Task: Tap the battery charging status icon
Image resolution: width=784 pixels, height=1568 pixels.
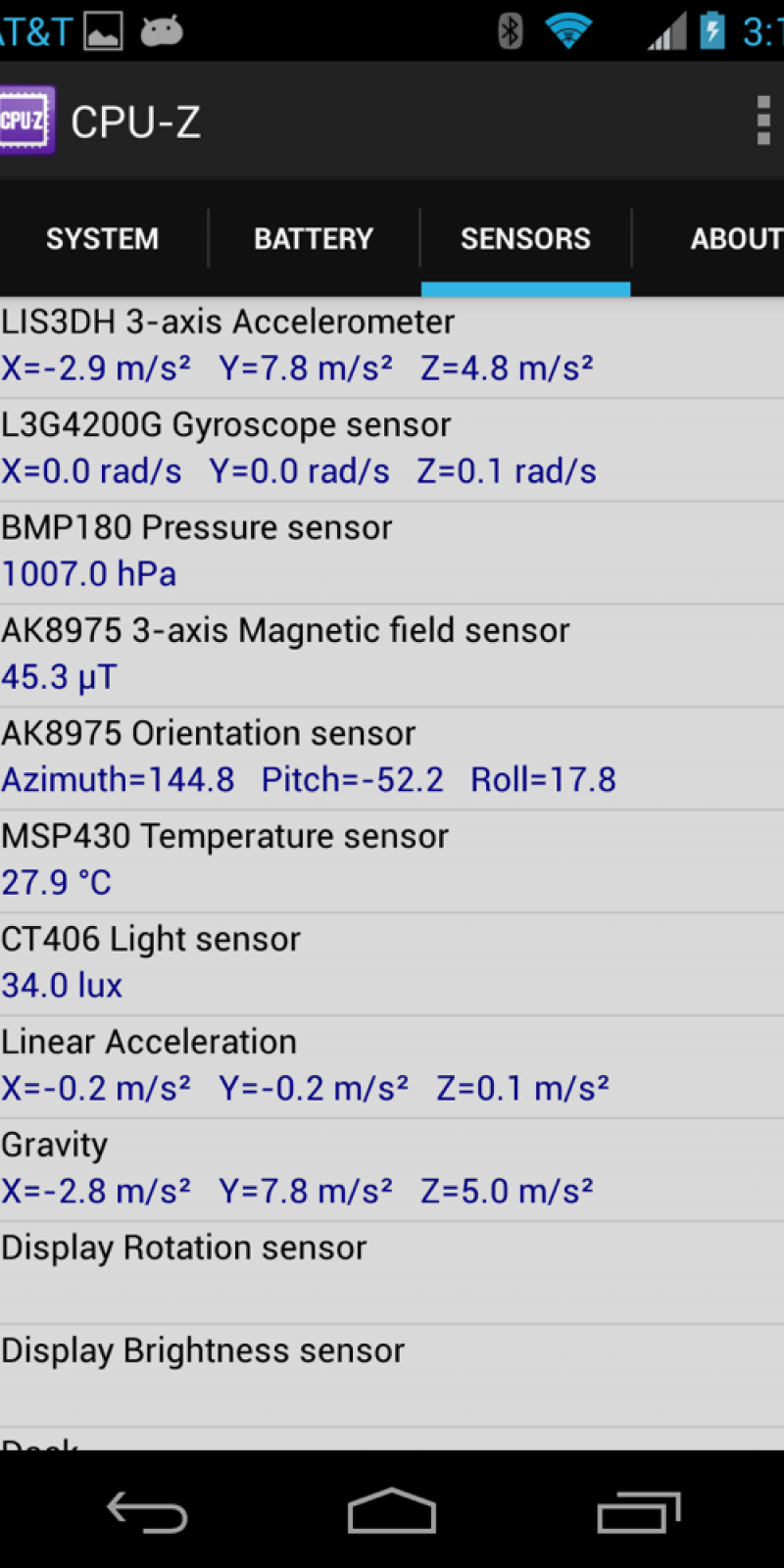Action: tap(712, 31)
